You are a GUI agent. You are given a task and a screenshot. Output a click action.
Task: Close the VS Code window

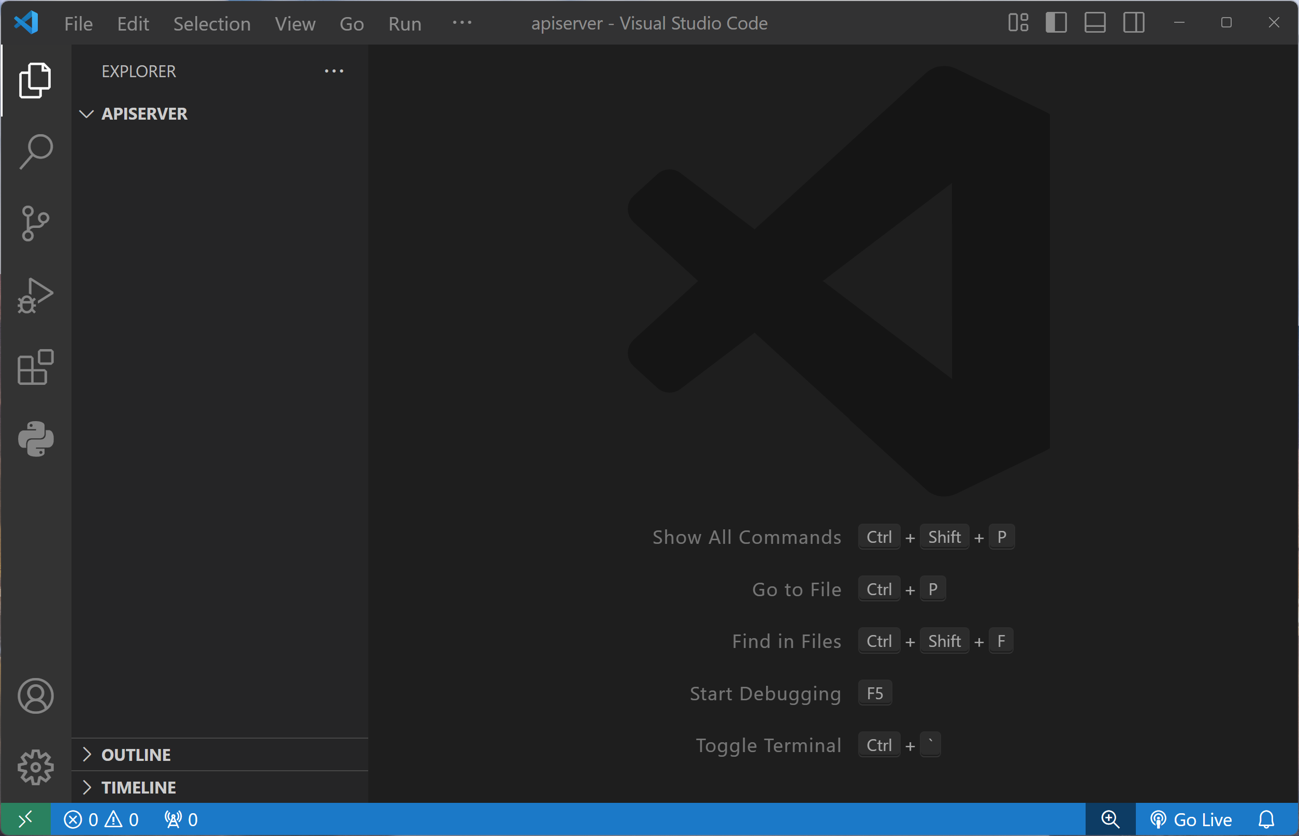pos(1274,22)
